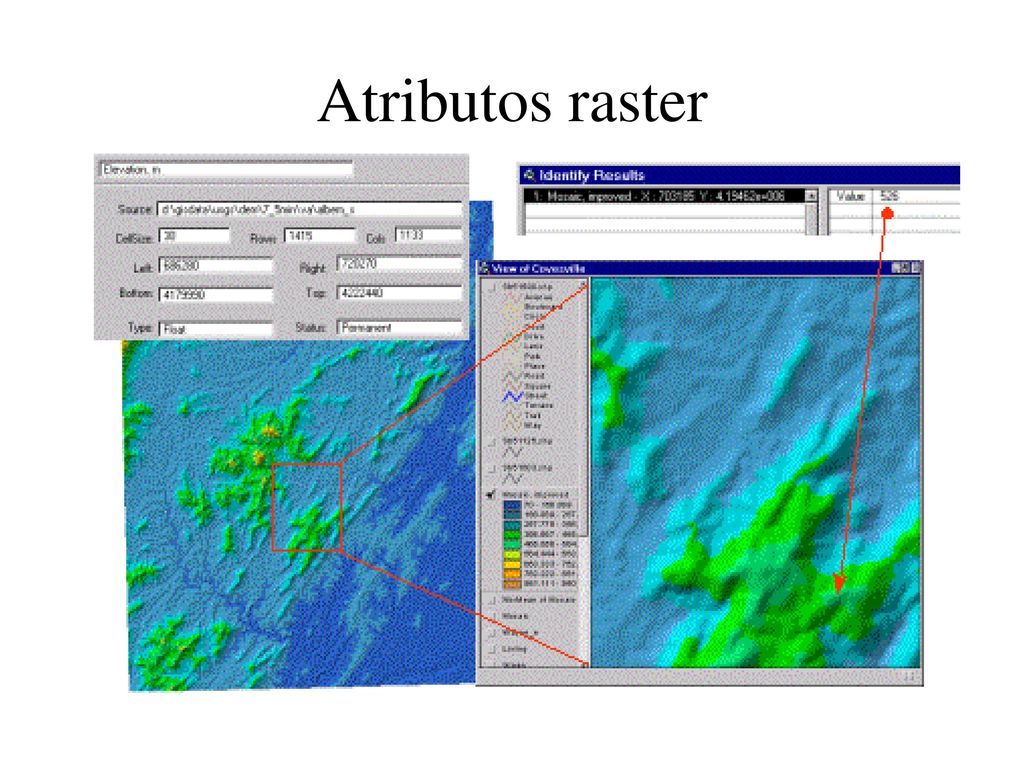Click the Status field showing Permanent
This screenshot has width=1024, height=768.
coord(399,327)
